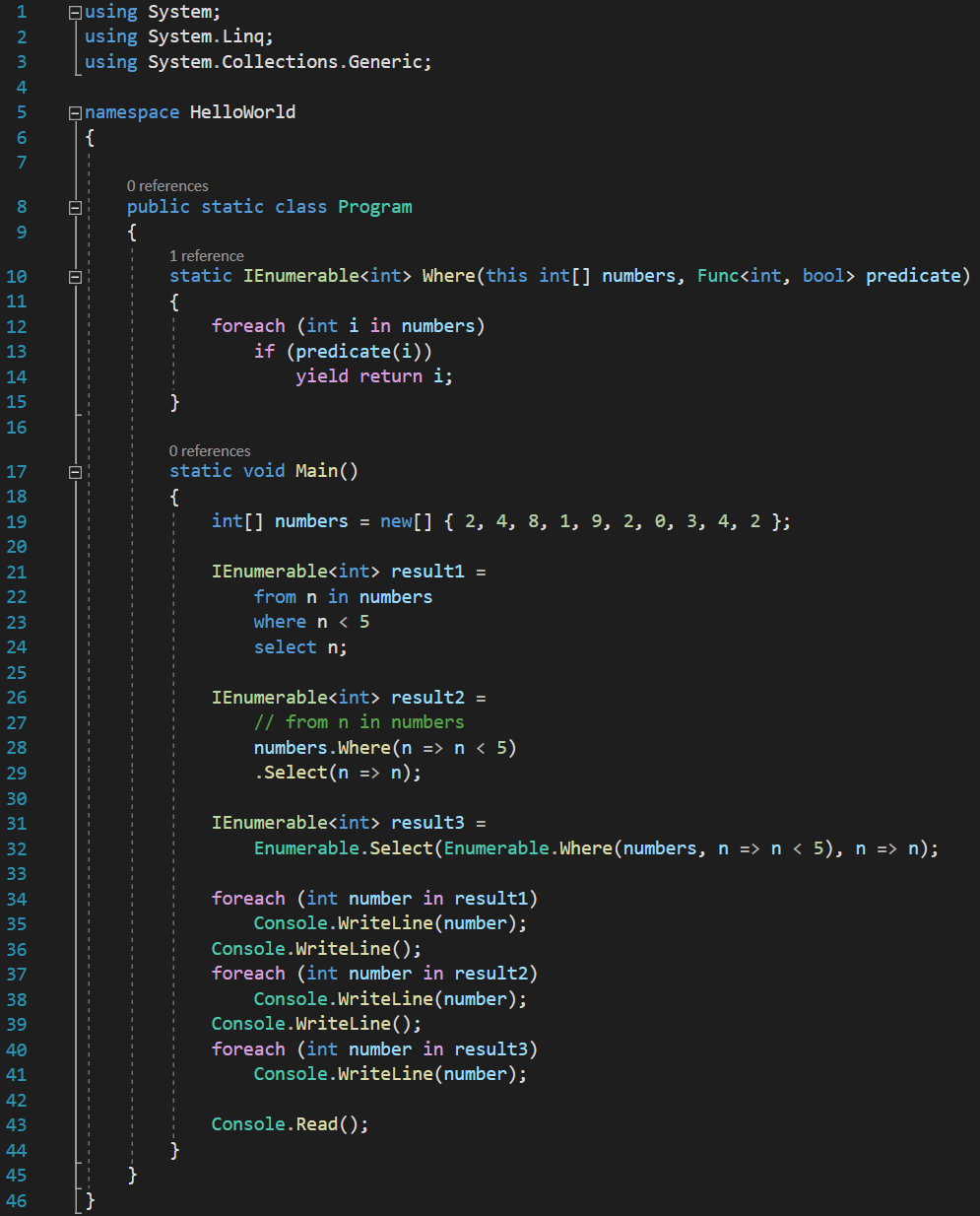Click line number 19 in gutter

[x=17, y=522]
